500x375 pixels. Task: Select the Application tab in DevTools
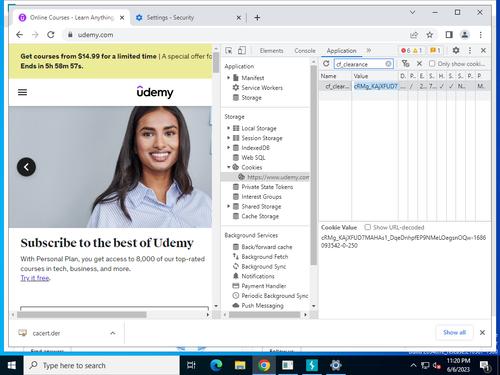(x=341, y=51)
